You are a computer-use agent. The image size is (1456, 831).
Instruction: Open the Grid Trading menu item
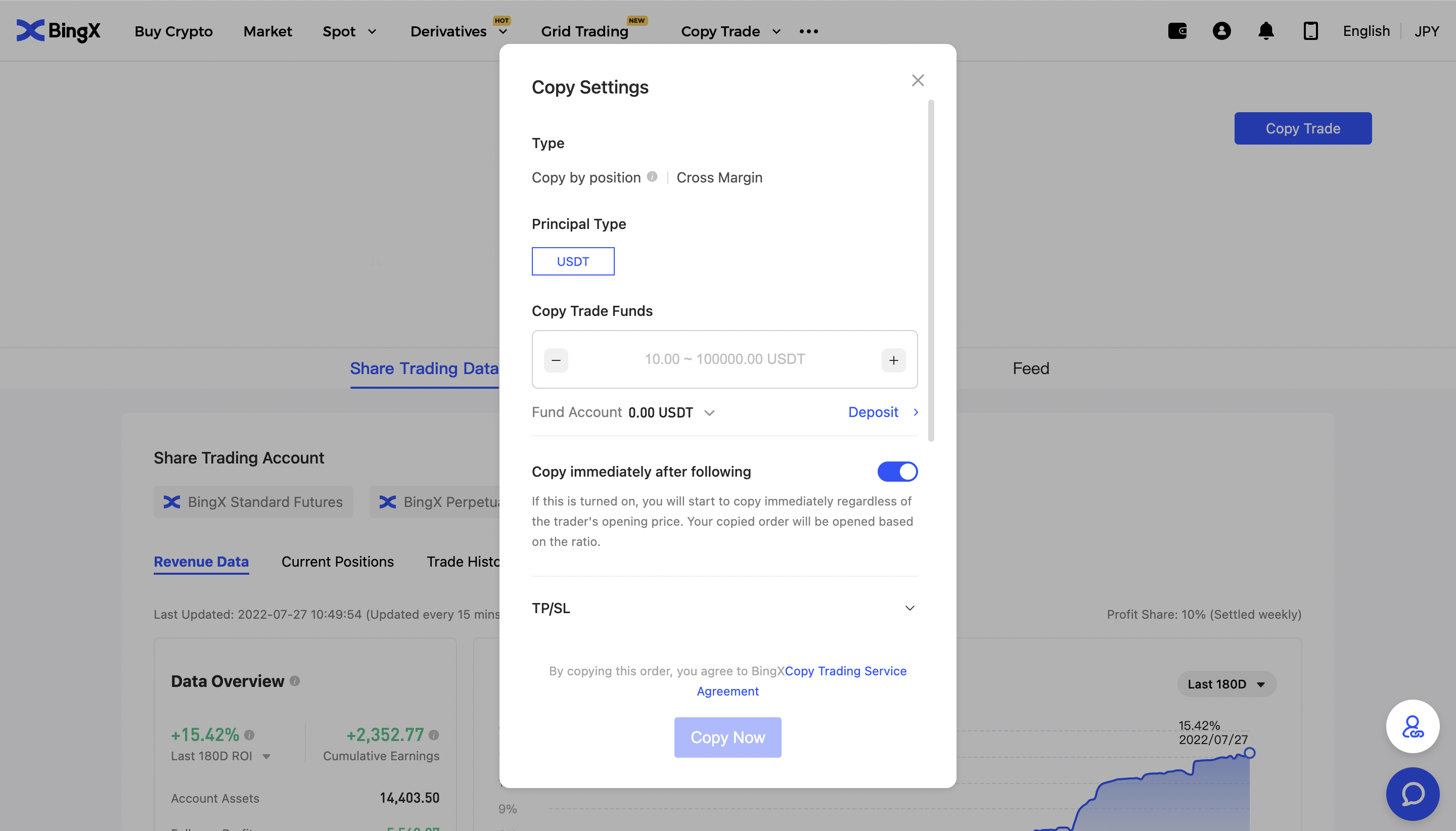click(584, 31)
